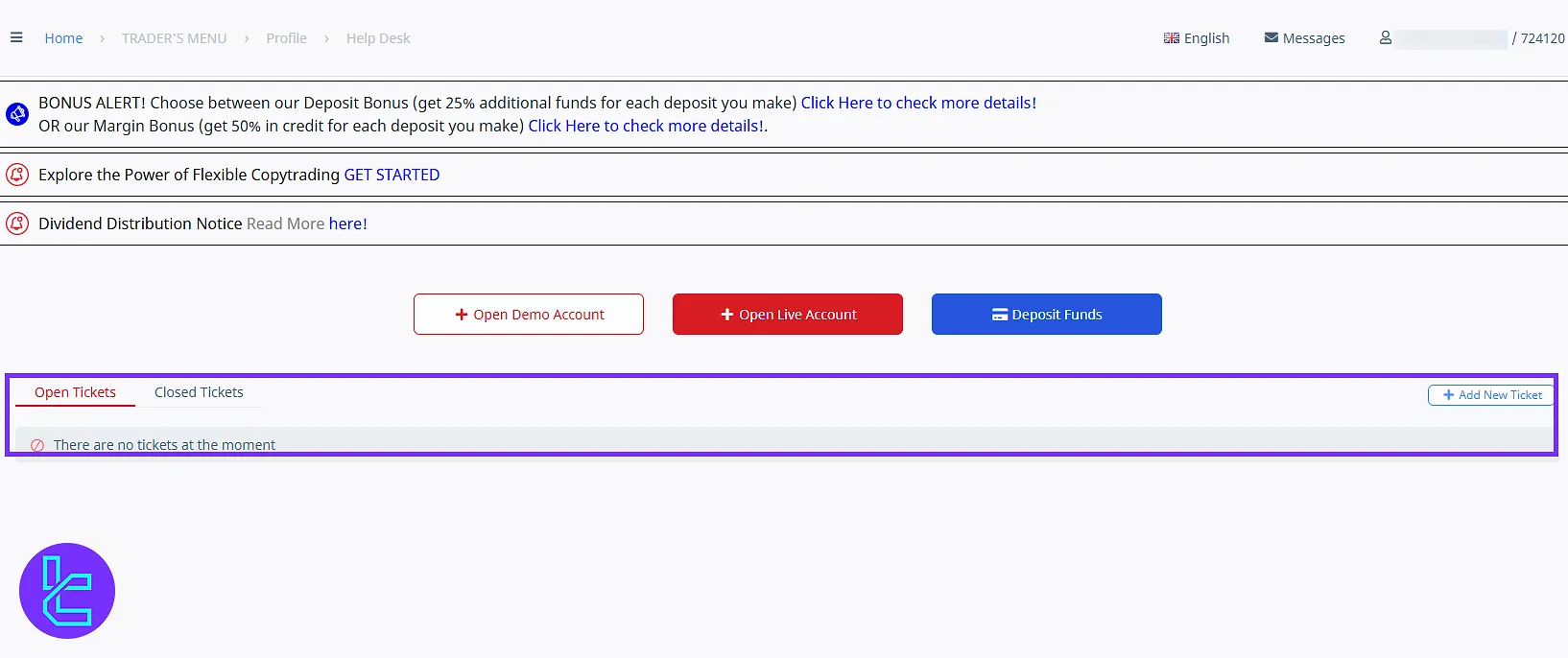The image size is (1568, 658).
Task: Click the user profile icon
Action: coord(1385,38)
